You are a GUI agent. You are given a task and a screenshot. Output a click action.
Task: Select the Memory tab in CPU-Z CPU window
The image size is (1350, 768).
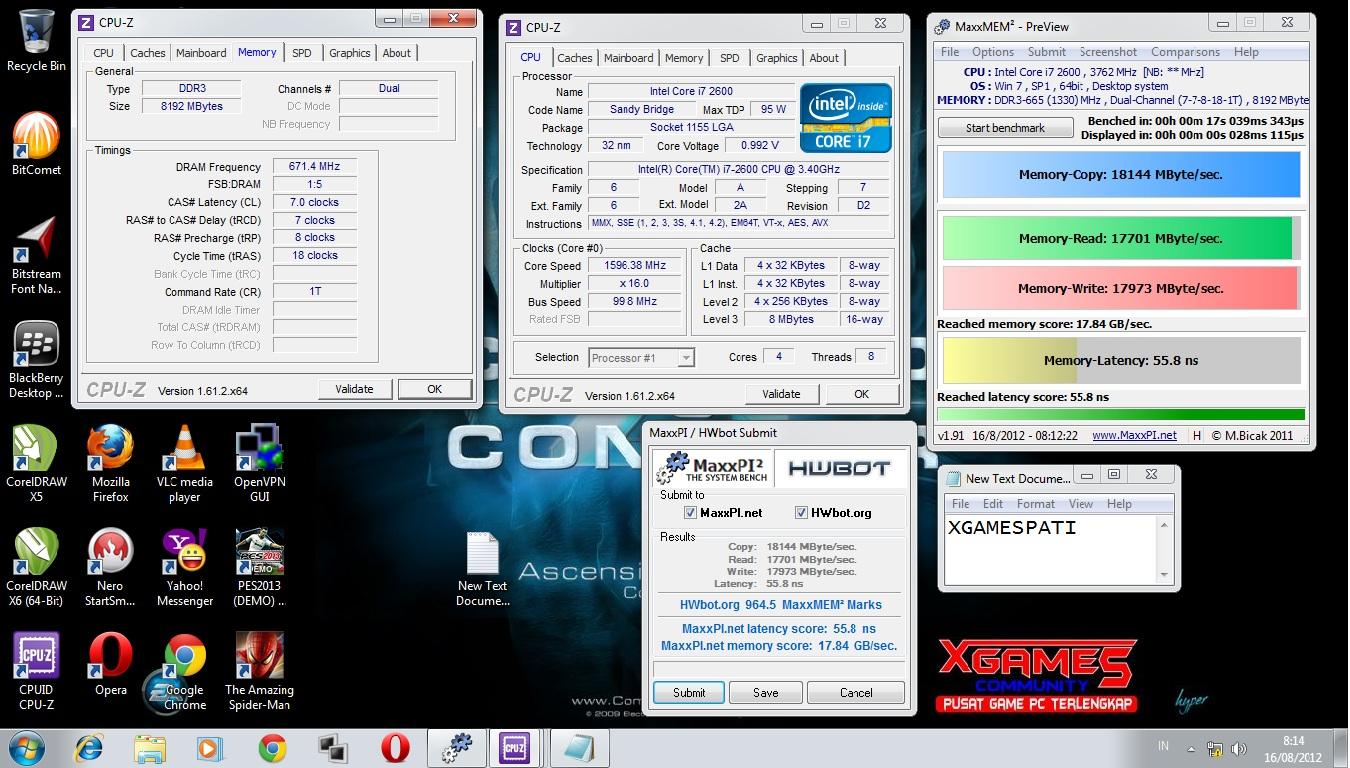pos(684,58)
